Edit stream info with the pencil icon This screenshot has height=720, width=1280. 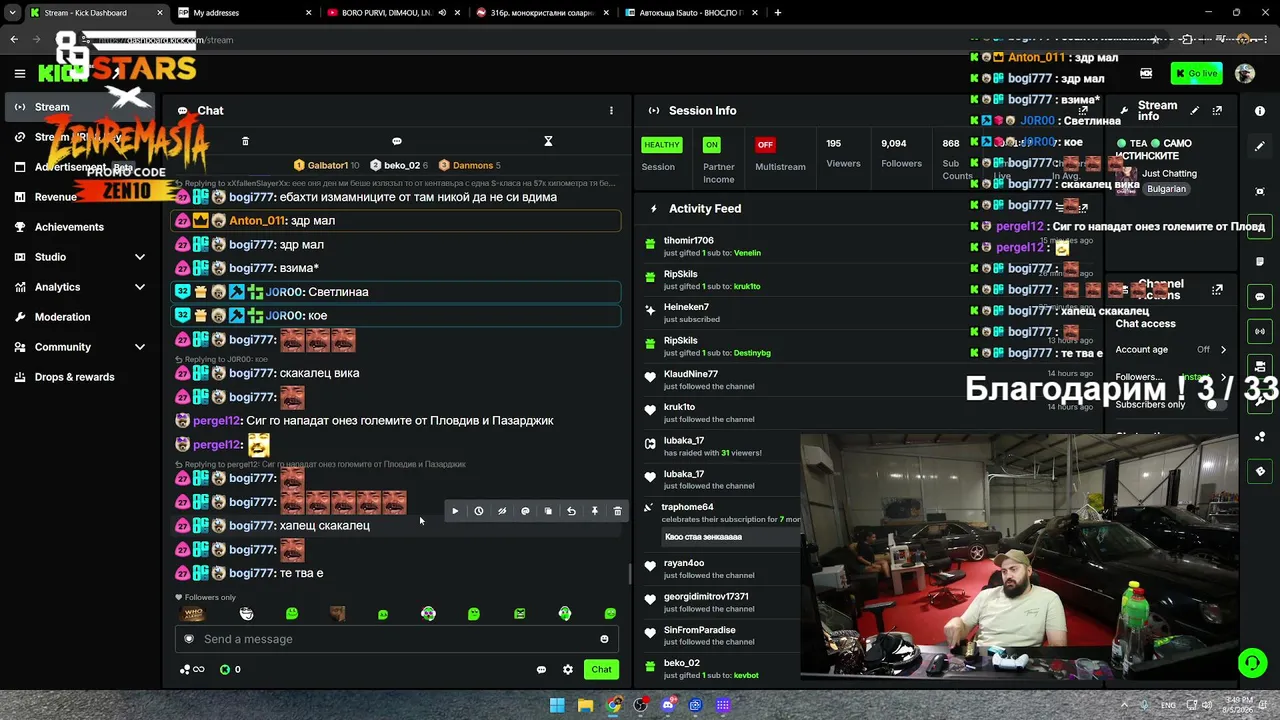click(1194, 111)
